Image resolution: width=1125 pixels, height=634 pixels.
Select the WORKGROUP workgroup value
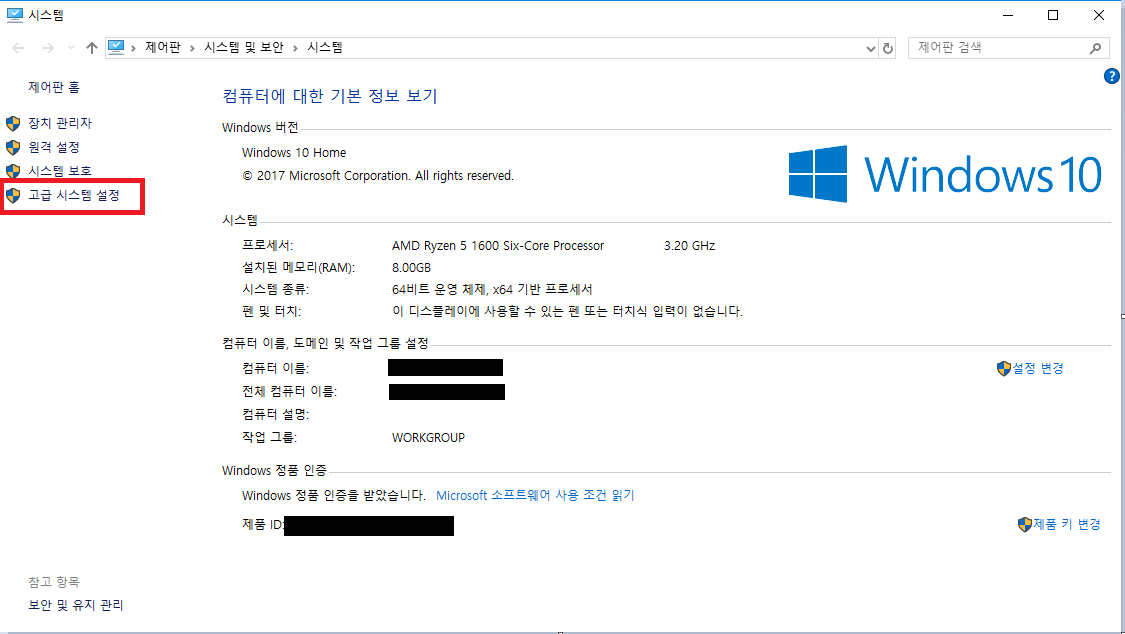tap(428, 437)
